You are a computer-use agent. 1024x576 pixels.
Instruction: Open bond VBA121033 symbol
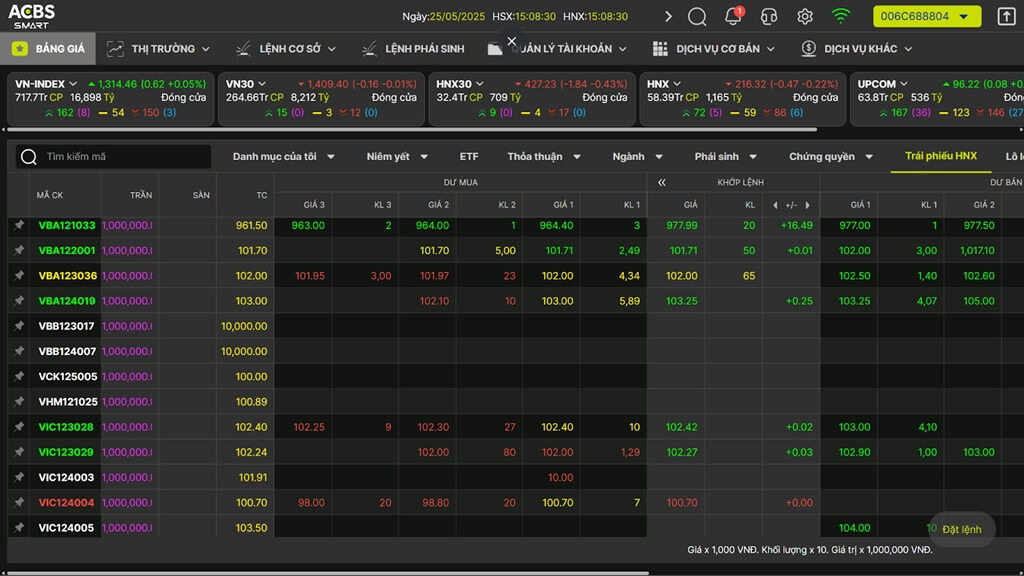coord(67,225)
